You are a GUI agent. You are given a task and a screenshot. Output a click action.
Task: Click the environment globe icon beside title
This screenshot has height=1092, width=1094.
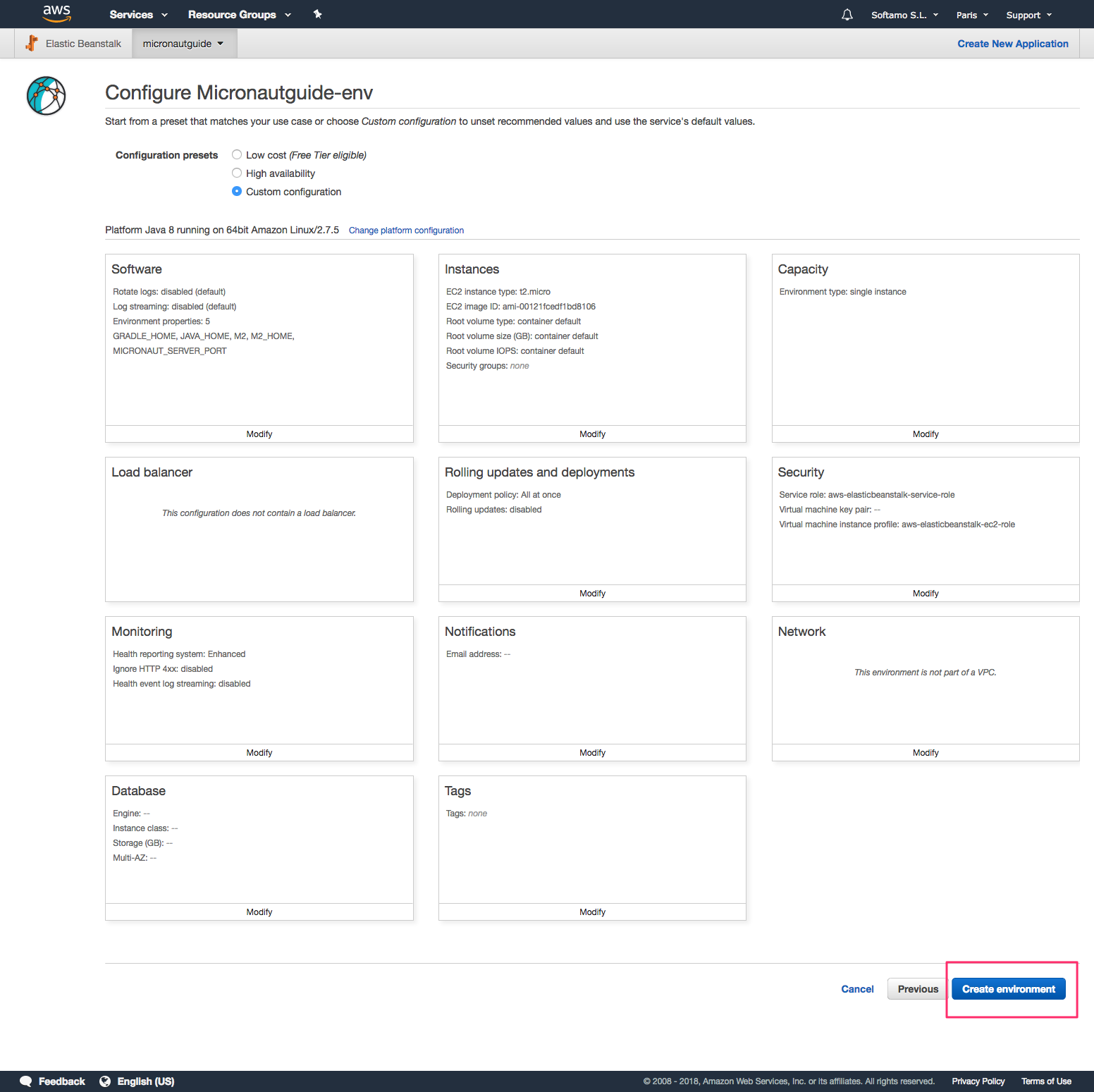(47, 96)
